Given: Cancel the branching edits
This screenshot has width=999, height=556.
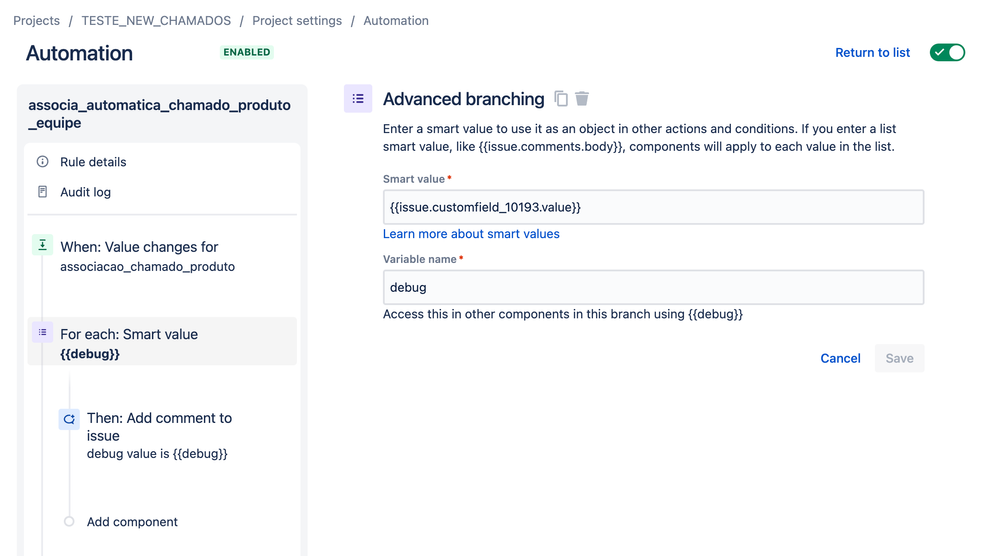Looking at the screenshot, I should point(840,358).
